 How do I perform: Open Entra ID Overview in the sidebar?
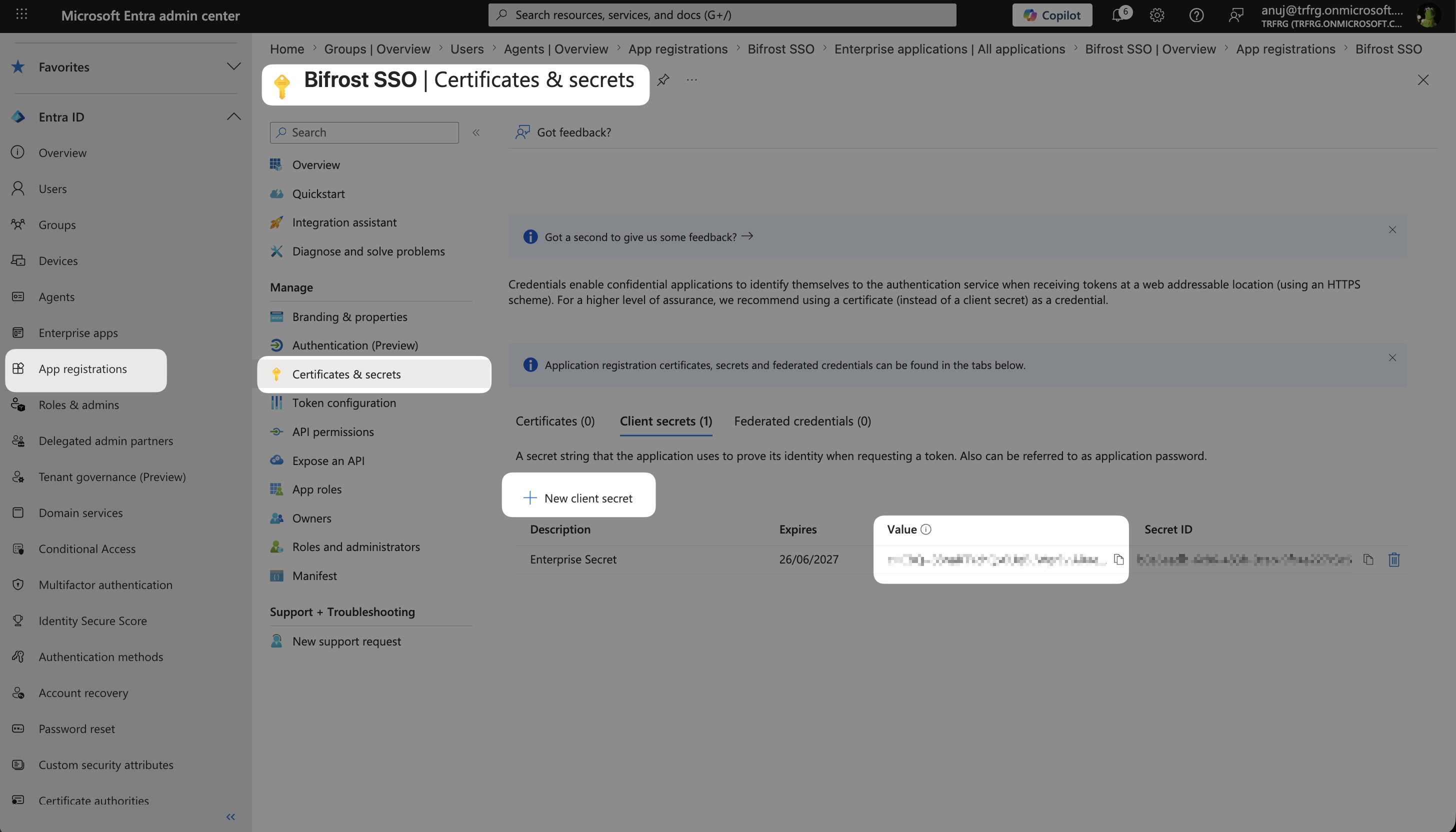[x=63, y=152]
